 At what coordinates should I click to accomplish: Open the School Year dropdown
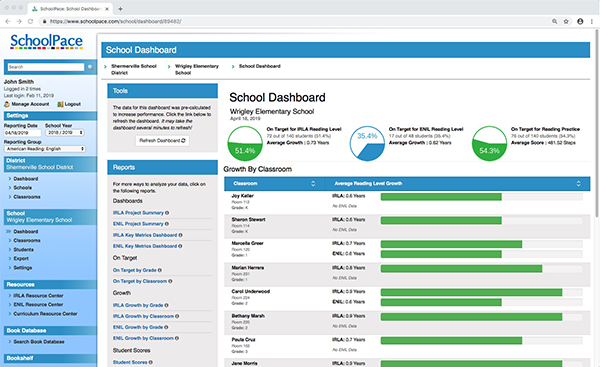coord(65,132)
